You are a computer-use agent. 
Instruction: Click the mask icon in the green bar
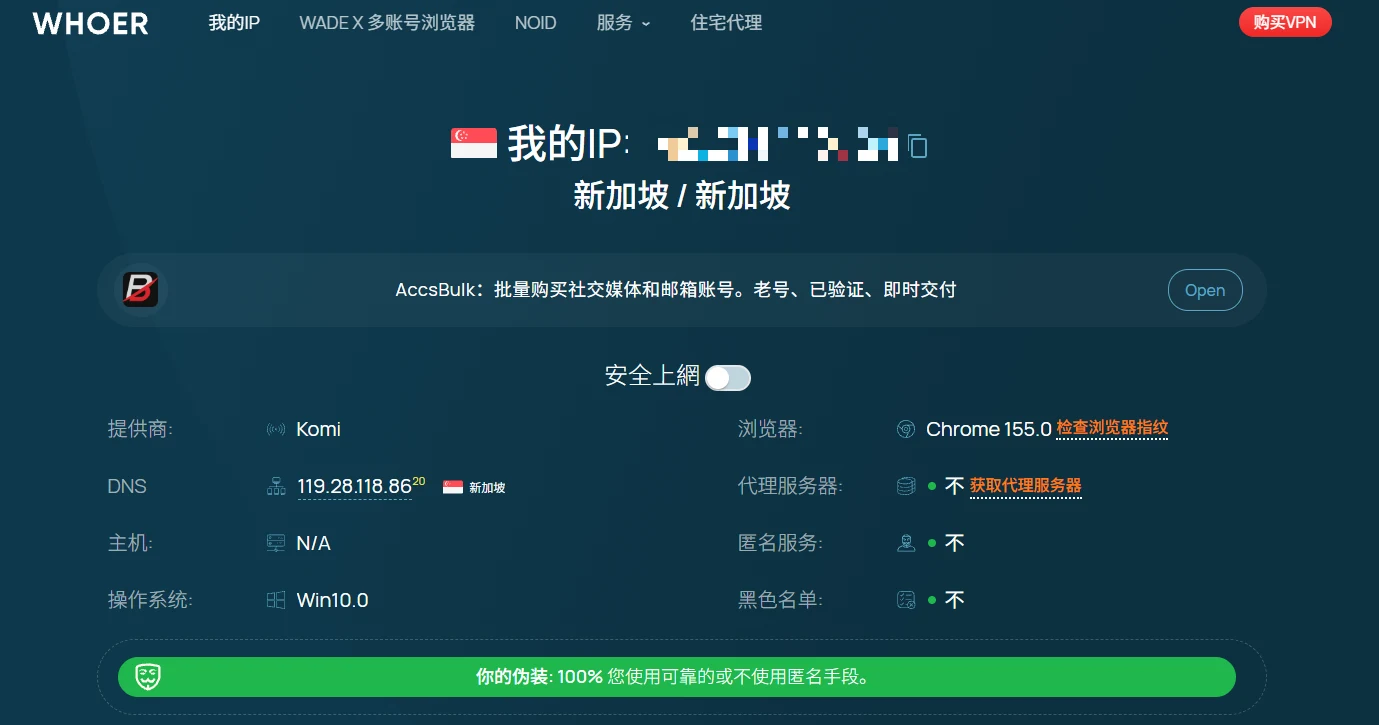click(149, 677)
